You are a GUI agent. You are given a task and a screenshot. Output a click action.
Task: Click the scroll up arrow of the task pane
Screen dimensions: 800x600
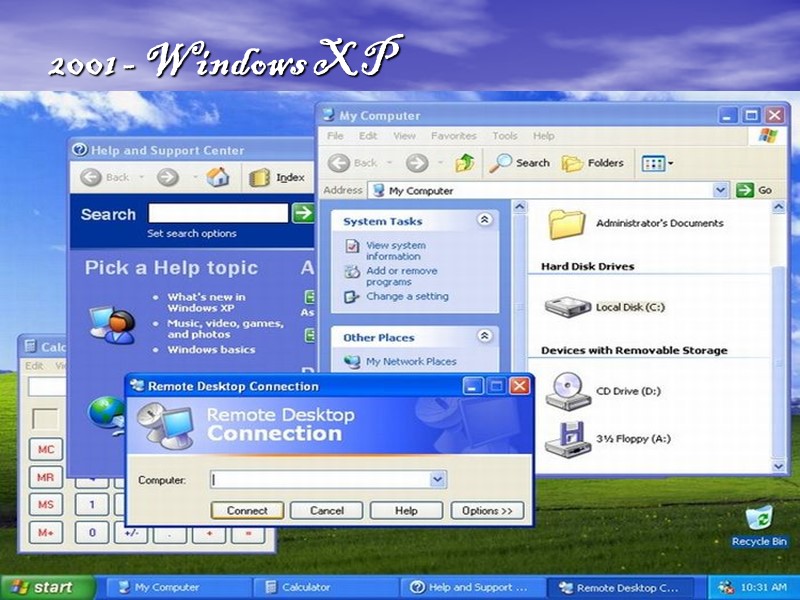point(519,207)
